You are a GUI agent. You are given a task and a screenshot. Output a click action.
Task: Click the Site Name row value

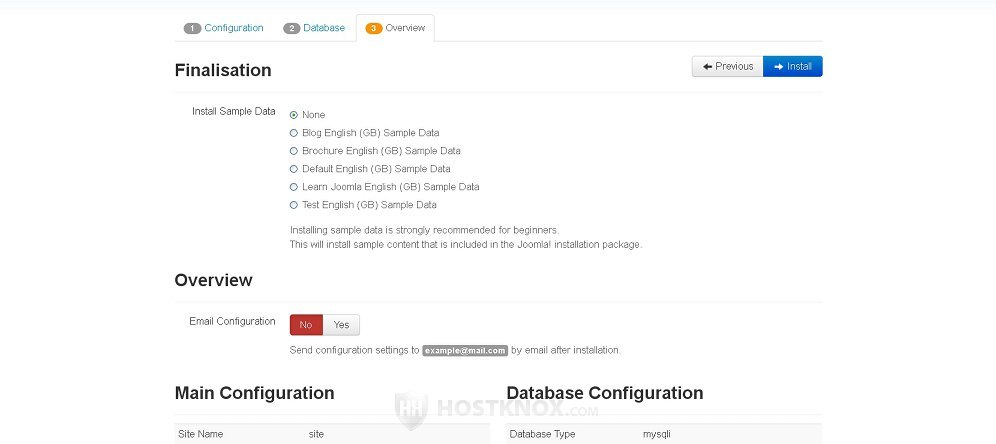[316, 434]
